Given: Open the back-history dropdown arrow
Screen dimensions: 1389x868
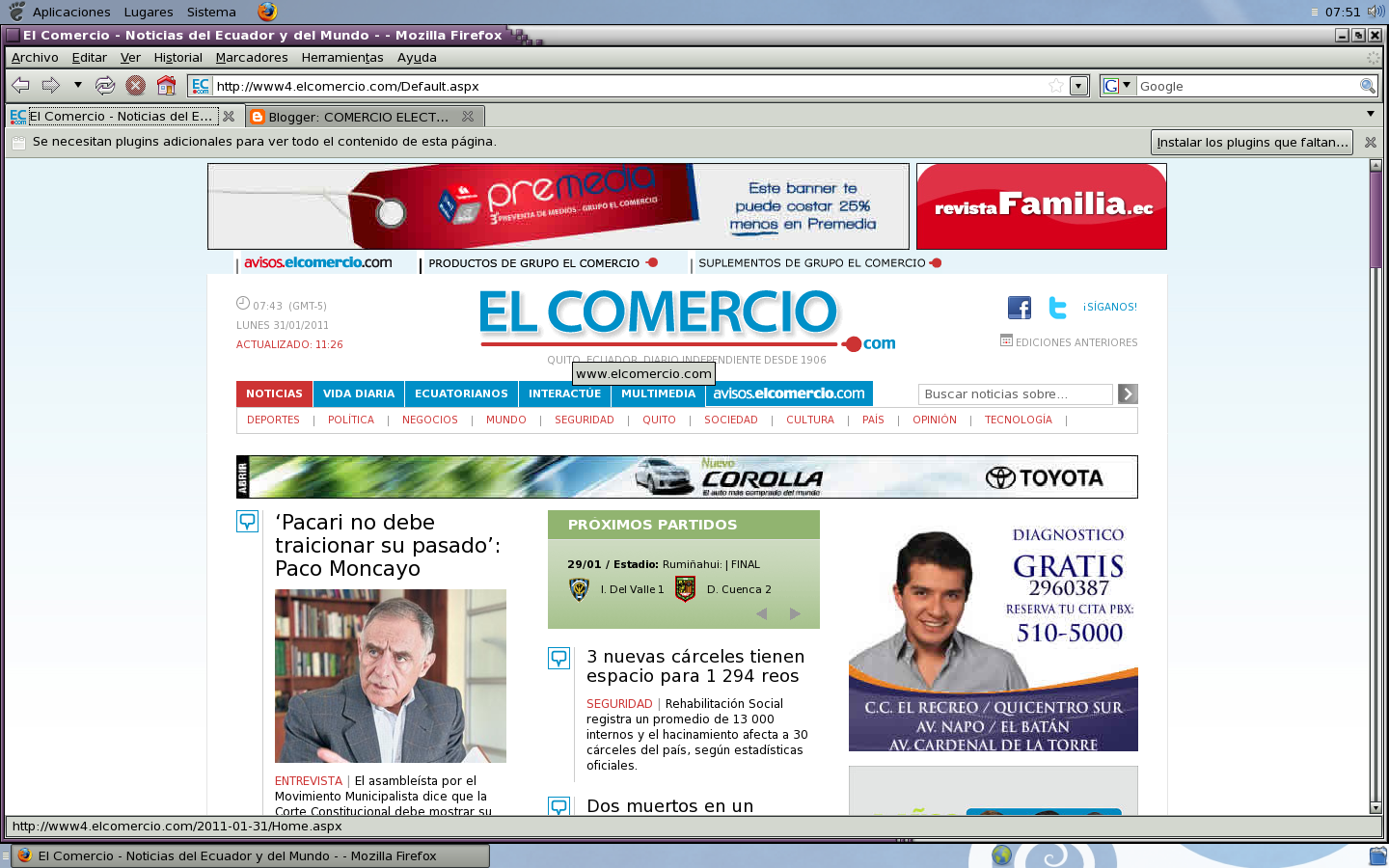Looking at the screenshot, I should [x=78, y=85].
